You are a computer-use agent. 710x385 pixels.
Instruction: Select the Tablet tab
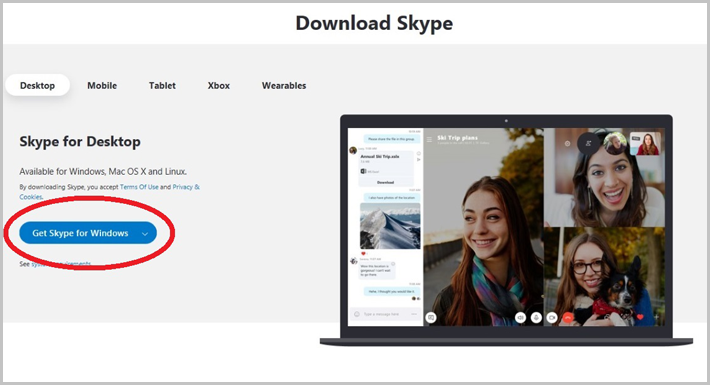click(162, 85)
